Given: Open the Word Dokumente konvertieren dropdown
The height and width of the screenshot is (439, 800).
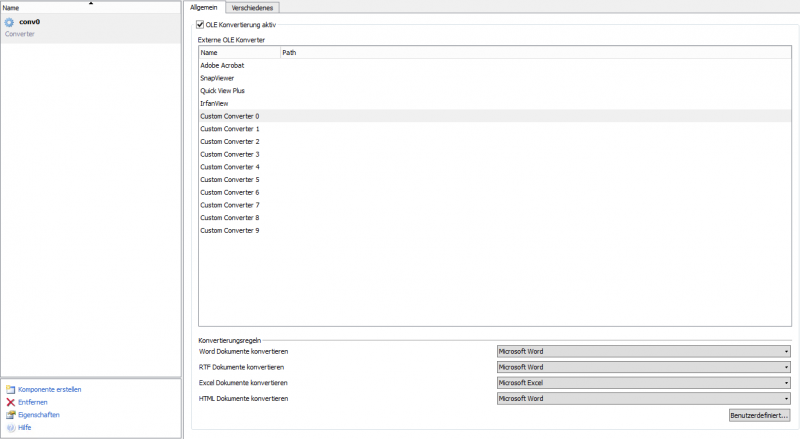Looking at the screenshot, I should [644, 351].
